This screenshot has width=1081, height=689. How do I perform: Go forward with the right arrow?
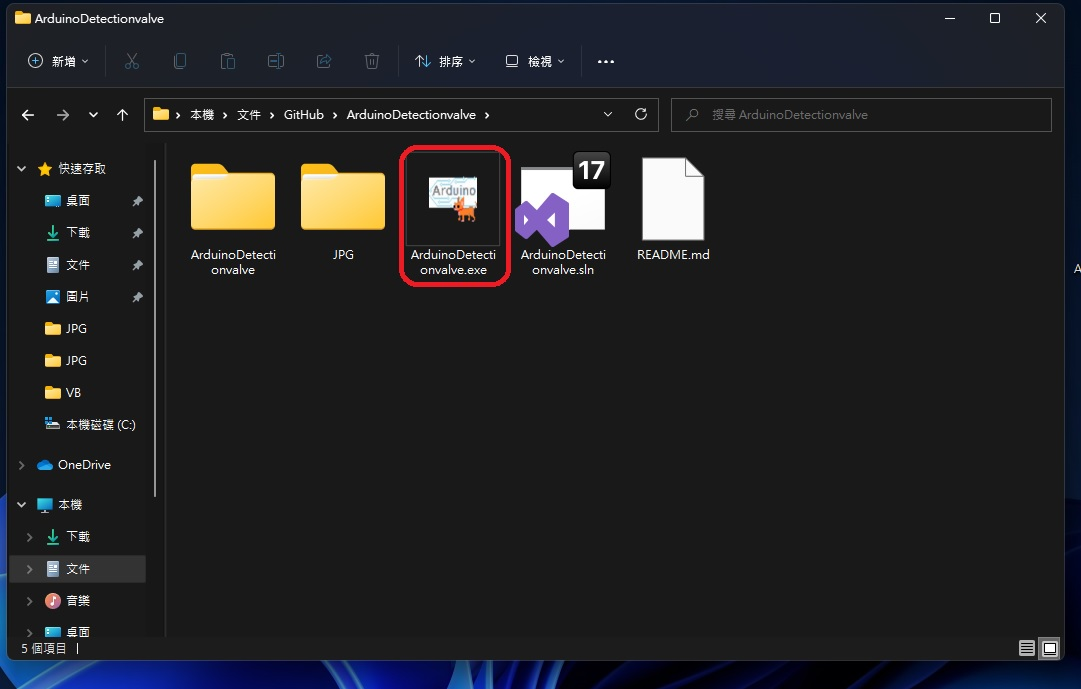coord(63,115)
